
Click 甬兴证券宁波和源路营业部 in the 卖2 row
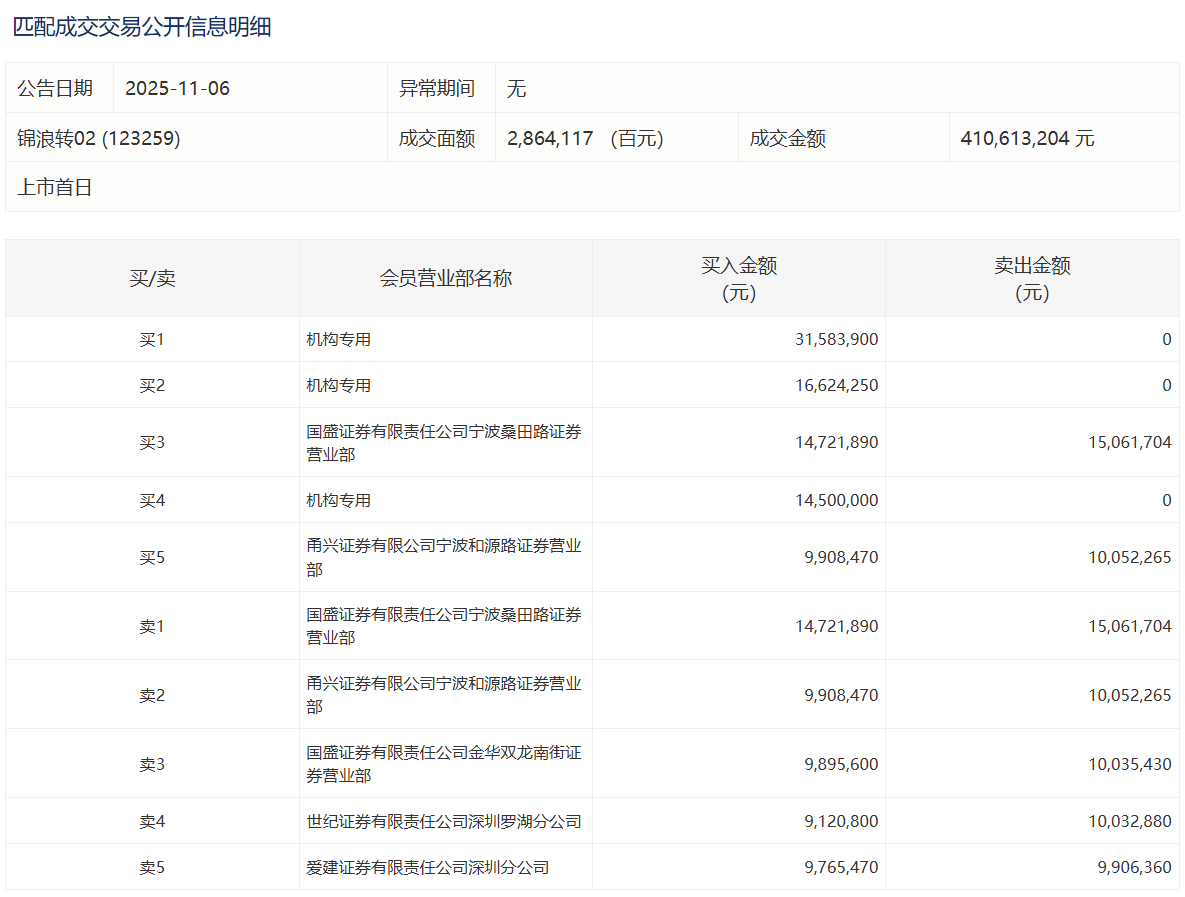(443, 695)
